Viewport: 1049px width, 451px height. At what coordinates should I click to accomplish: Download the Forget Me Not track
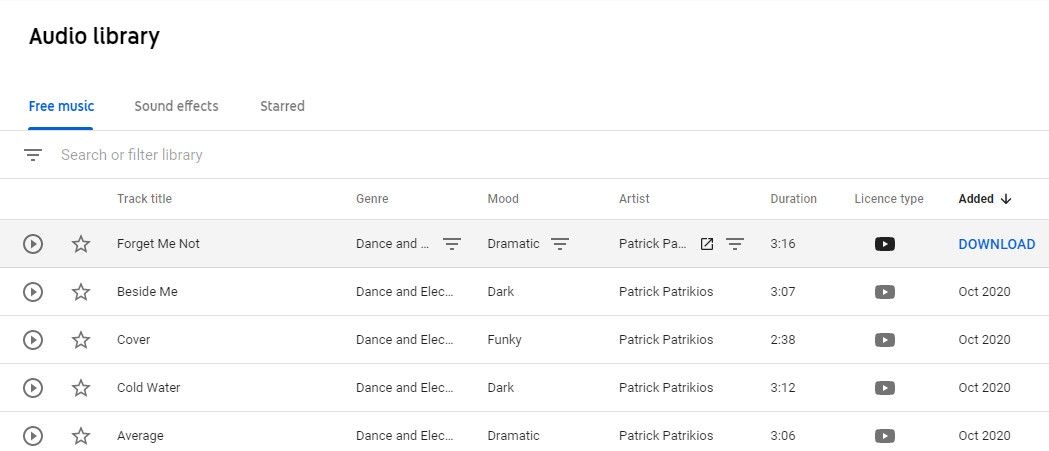[x=996, y=244]
